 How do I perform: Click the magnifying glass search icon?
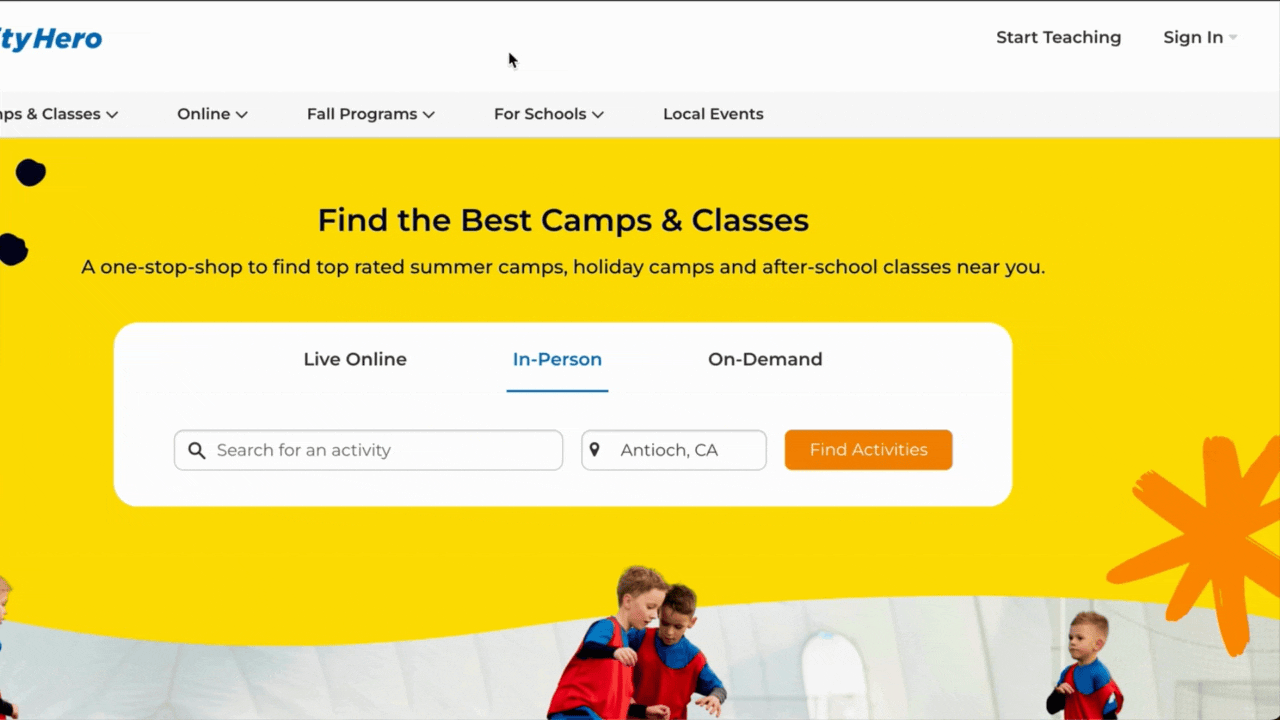(x=197, y=451)
